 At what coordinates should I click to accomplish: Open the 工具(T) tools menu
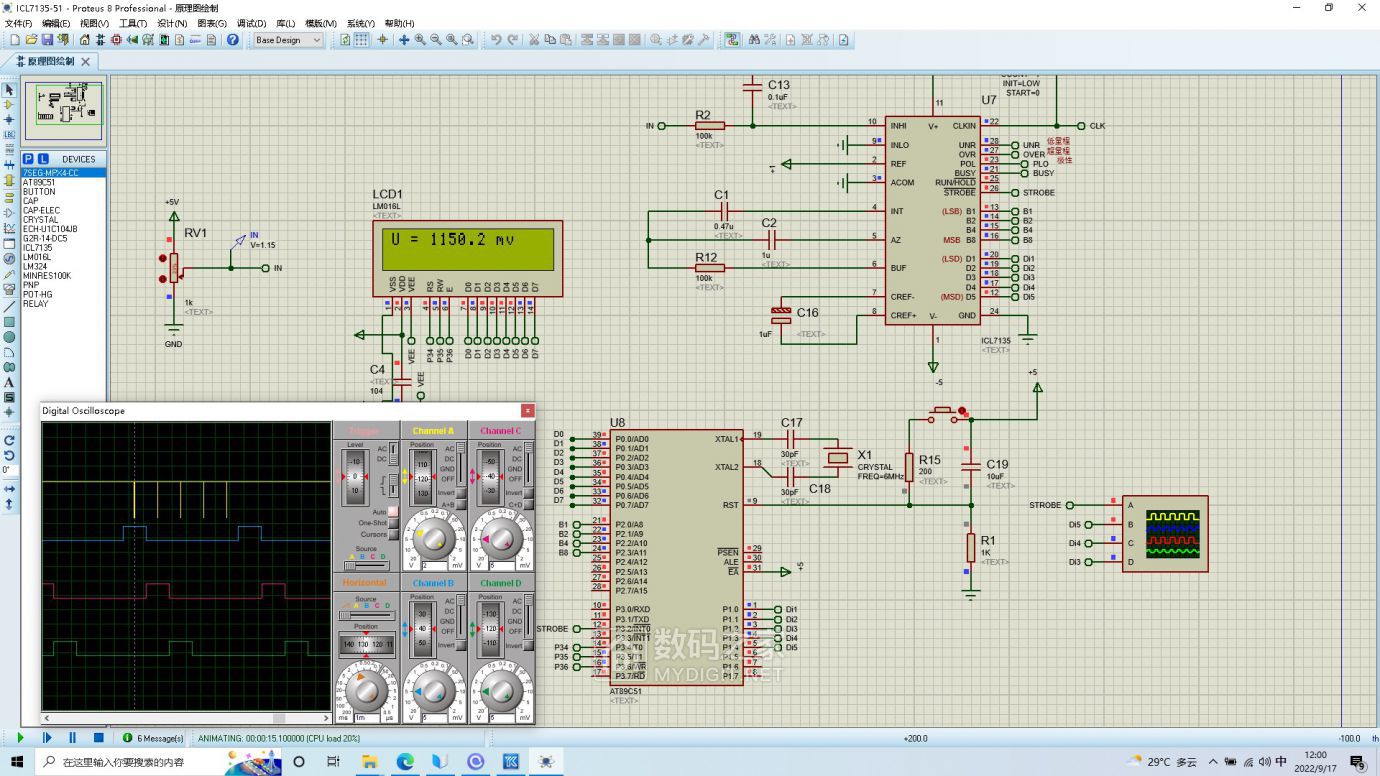(x=133, y=23)
